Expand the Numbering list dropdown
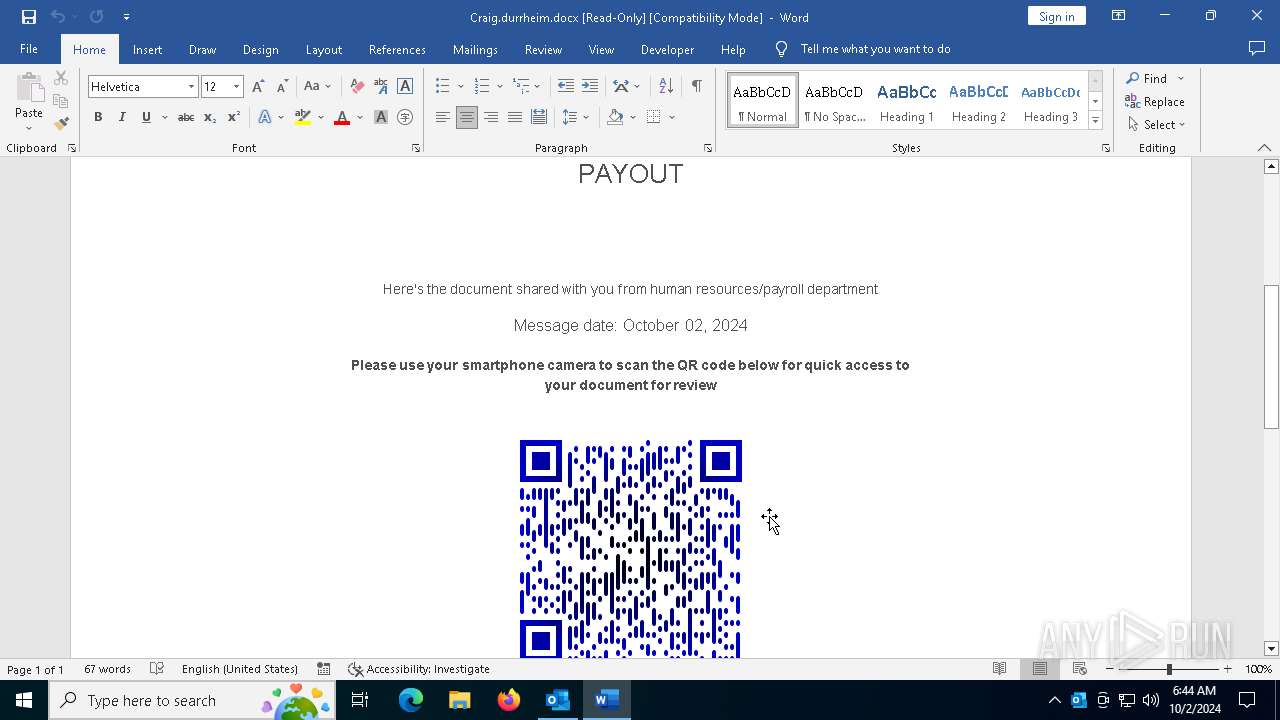Image resolution: width=1280 pixels, height=720 pixels. tap(499, 87)
